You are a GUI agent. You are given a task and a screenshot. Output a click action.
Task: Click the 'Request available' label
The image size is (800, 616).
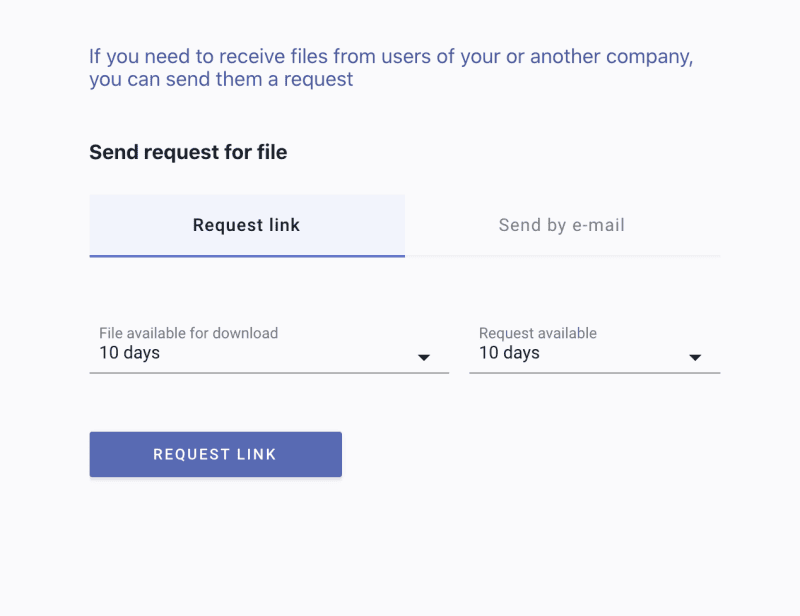pyautogui.click(x=537, y=332)
